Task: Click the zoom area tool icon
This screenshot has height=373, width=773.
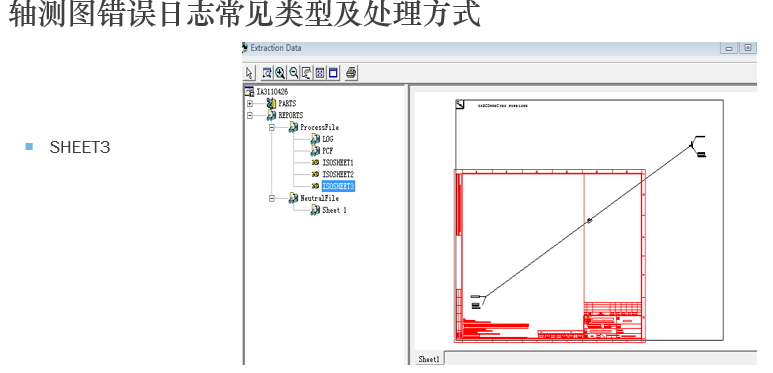Action: click(x=267, y=73)
